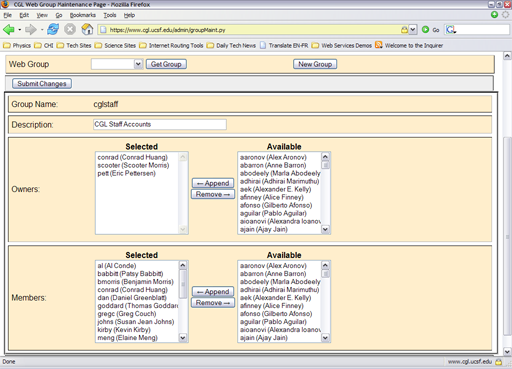Click page scrollbar up arrow
Screen dimensions: 512x369
pyautogui.click(x=507, y=56)
